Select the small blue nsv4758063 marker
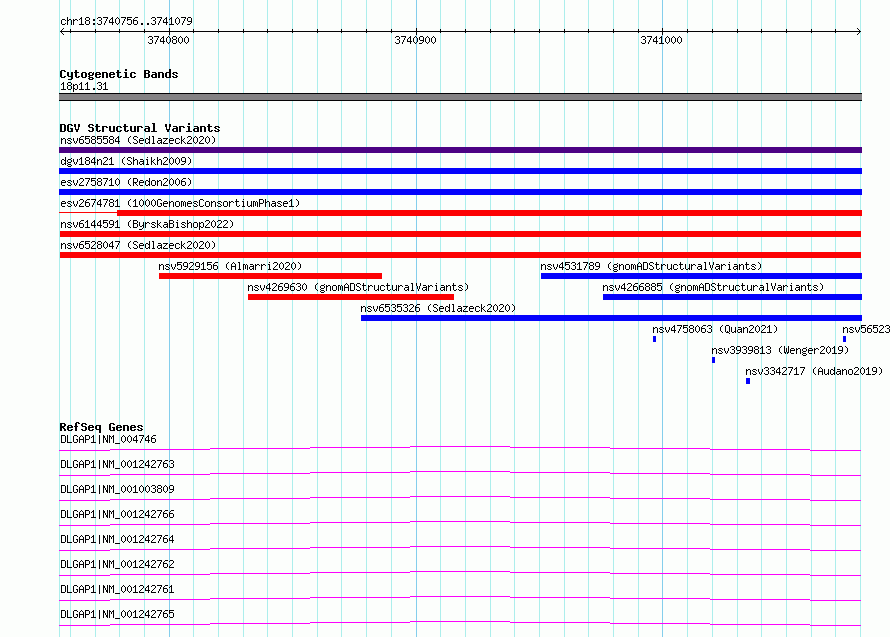The height and width of the screenshot is (637, 890). 654,339
